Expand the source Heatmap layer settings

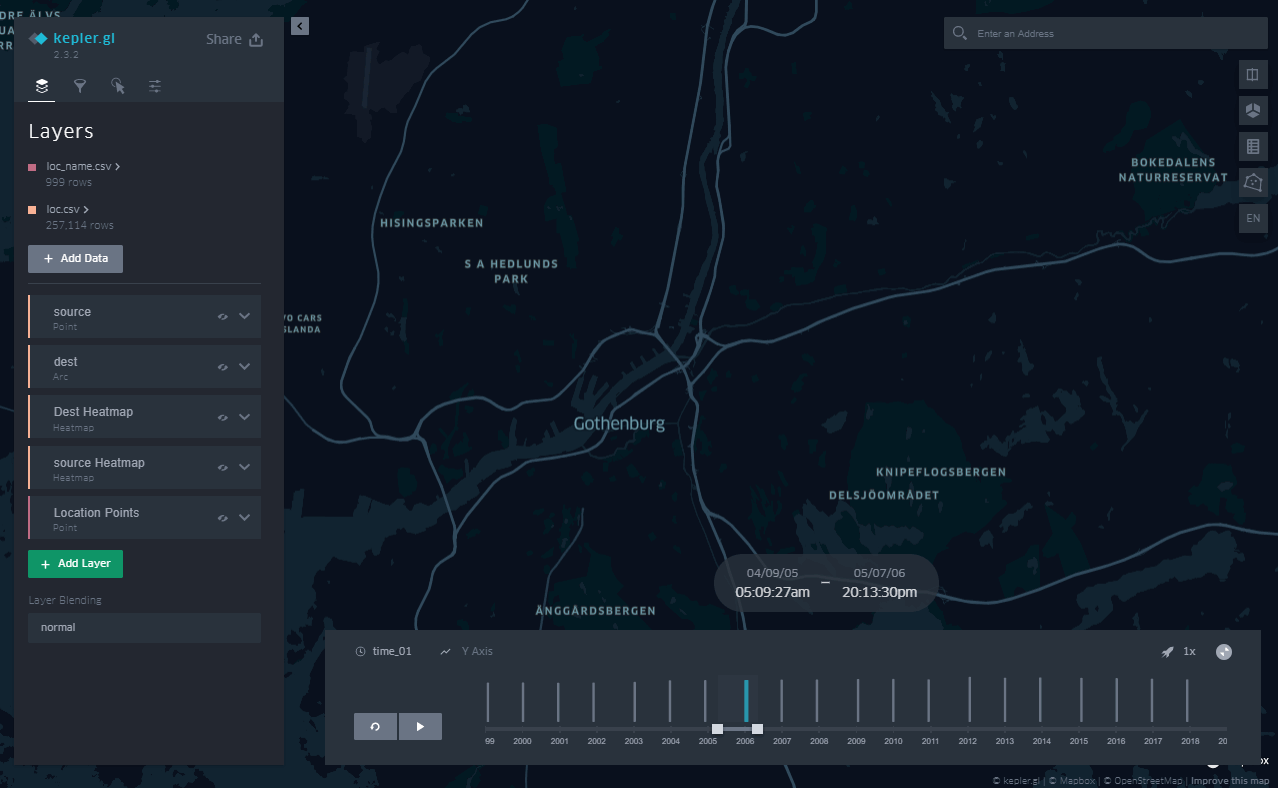pos(244,467)
